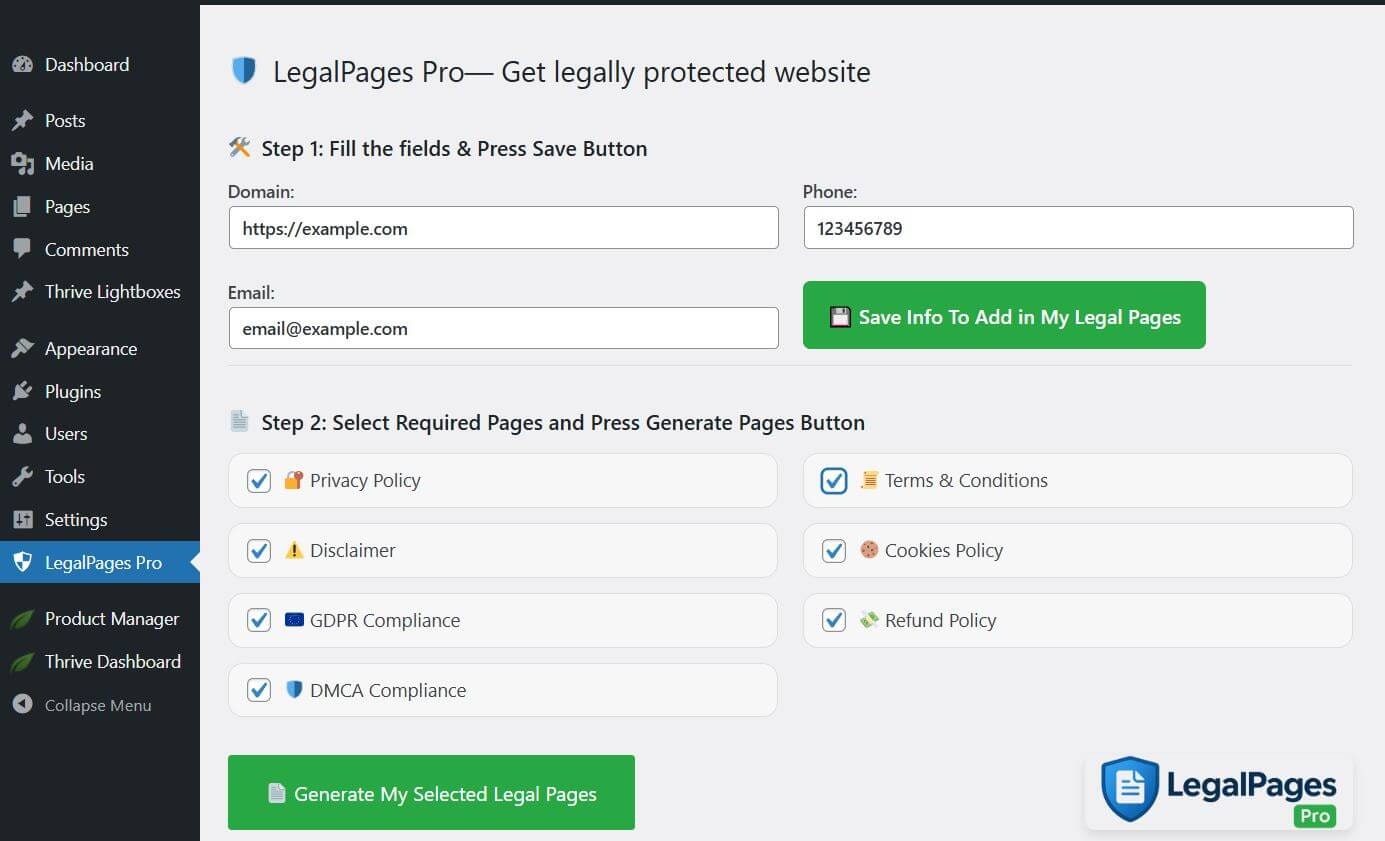Toggle the DMCA Compliance selection
The height and width of the screenshot is (841, 1385).
tap(258, 690)
